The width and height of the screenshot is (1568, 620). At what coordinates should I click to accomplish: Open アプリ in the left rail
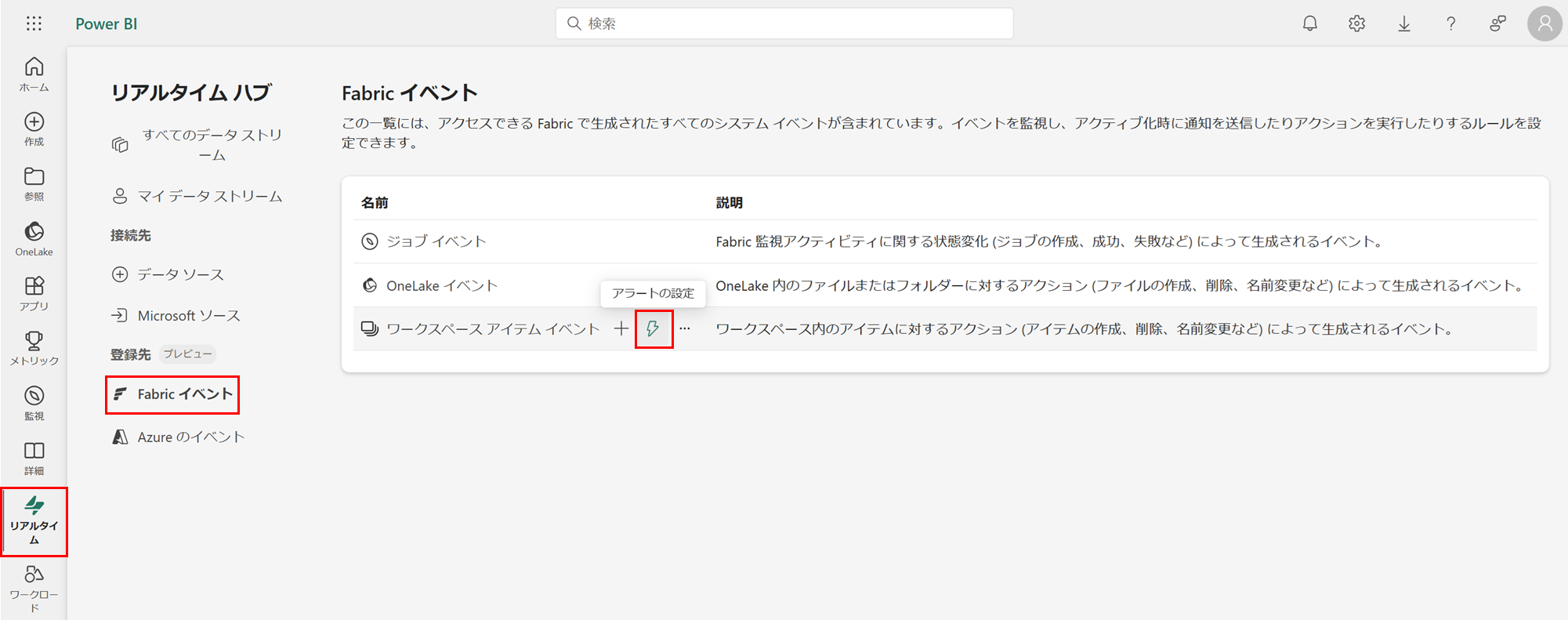click(34, 294)
